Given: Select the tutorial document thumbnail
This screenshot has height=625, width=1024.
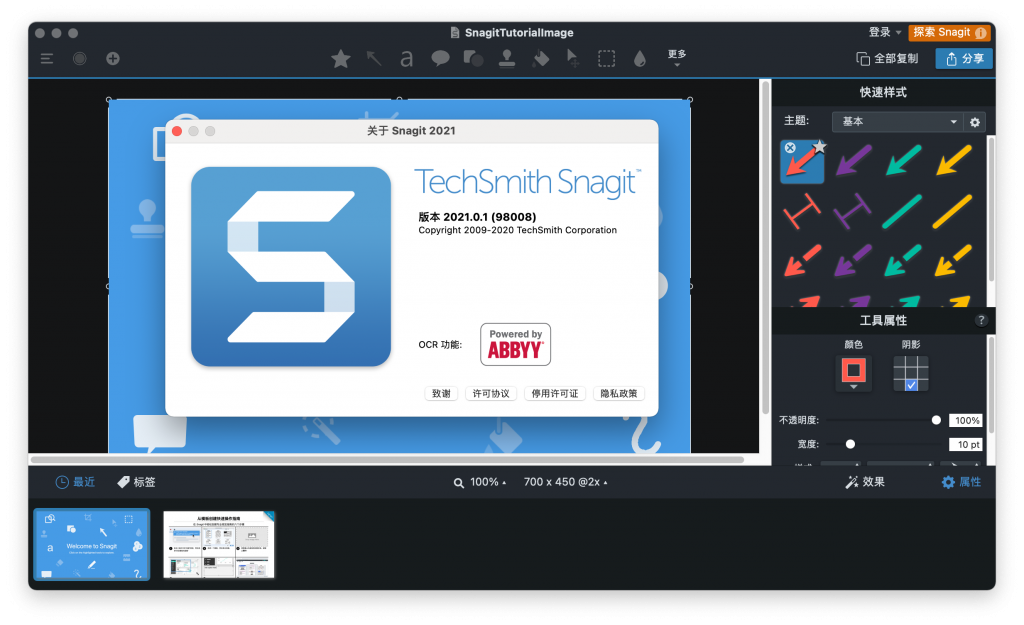Looking at the screenshot, I should coord(219,545).
